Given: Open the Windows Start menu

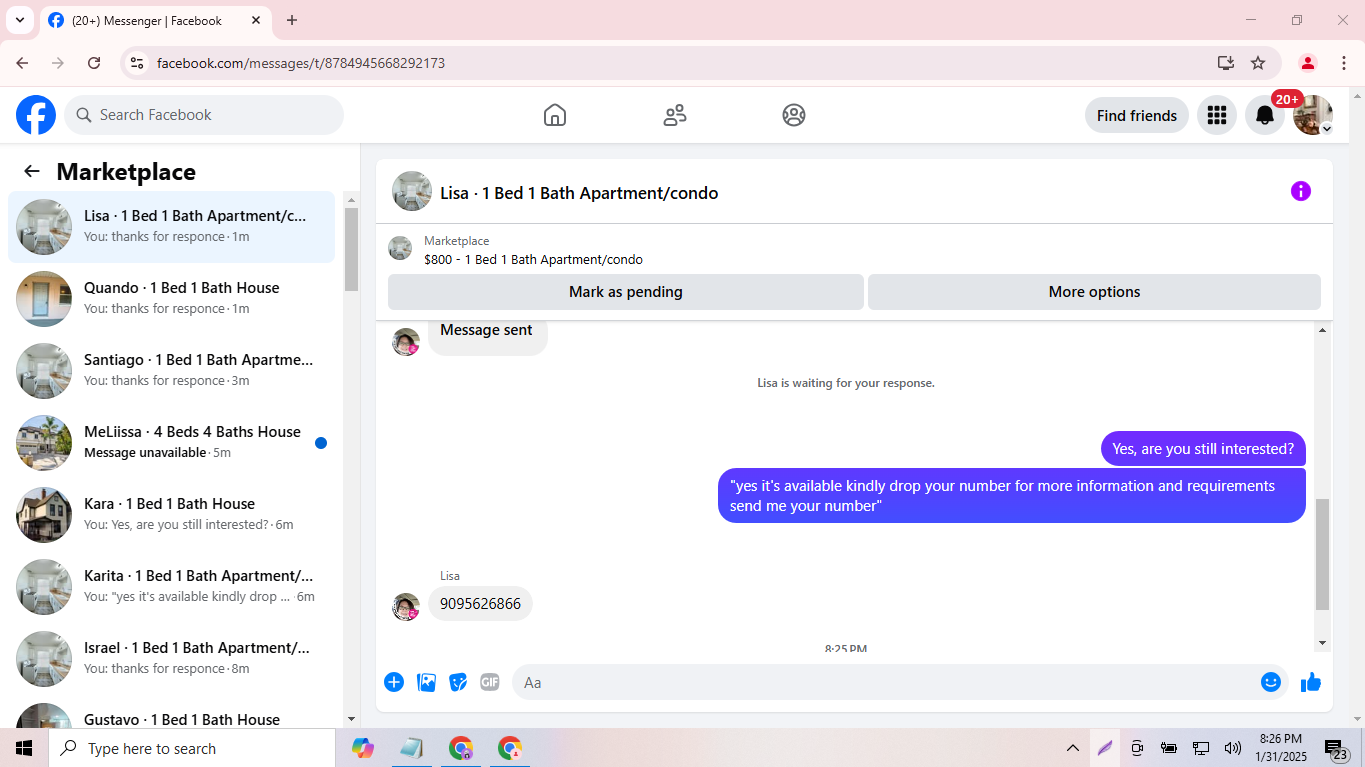Looking at the screenshot, I should pos(24,748).
